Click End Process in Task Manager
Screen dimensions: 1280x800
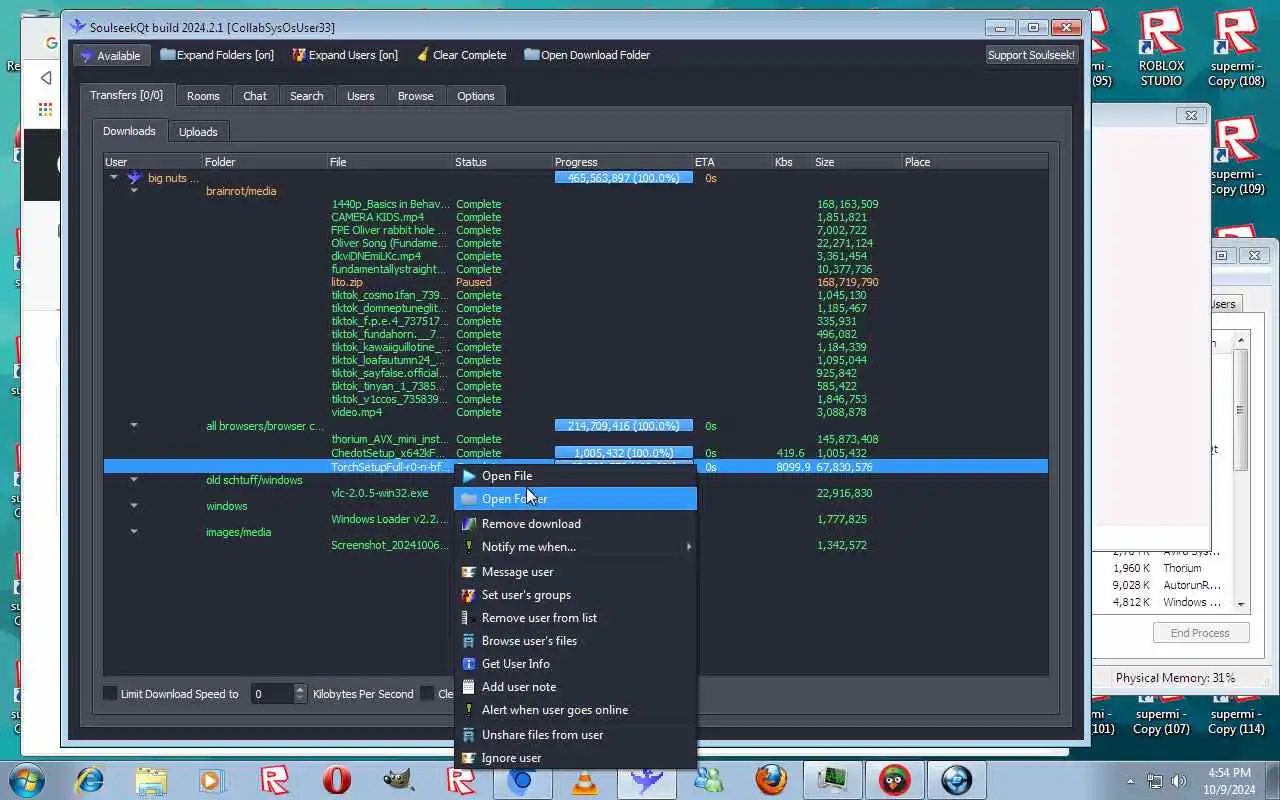tap(1199, 633)
